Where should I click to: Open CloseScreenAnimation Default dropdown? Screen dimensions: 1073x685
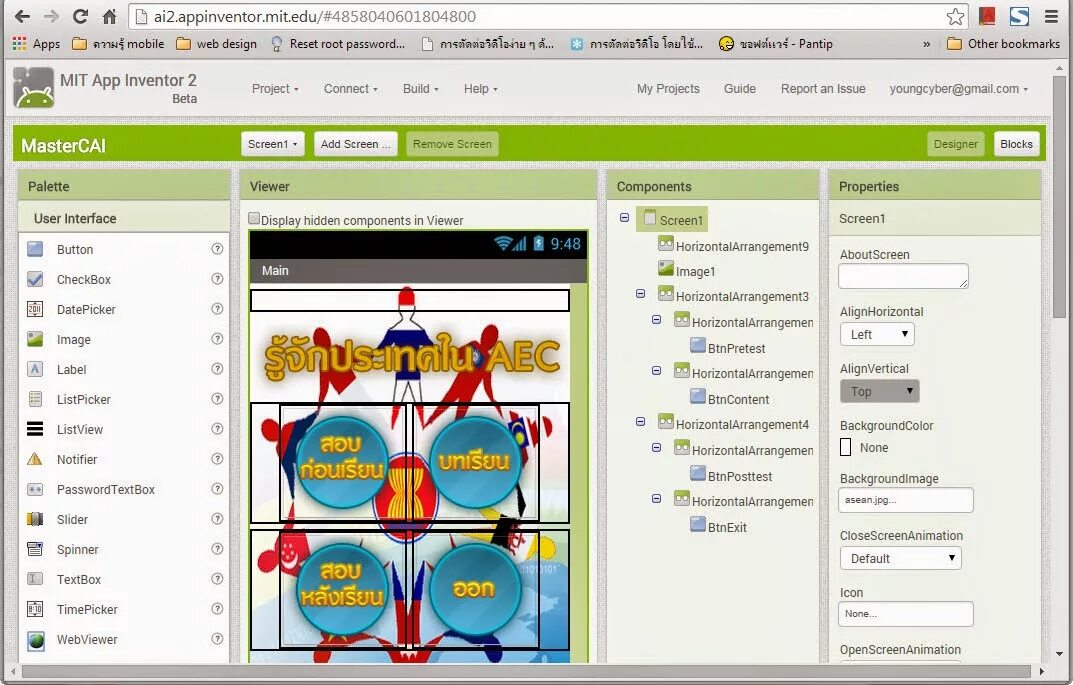901,558
